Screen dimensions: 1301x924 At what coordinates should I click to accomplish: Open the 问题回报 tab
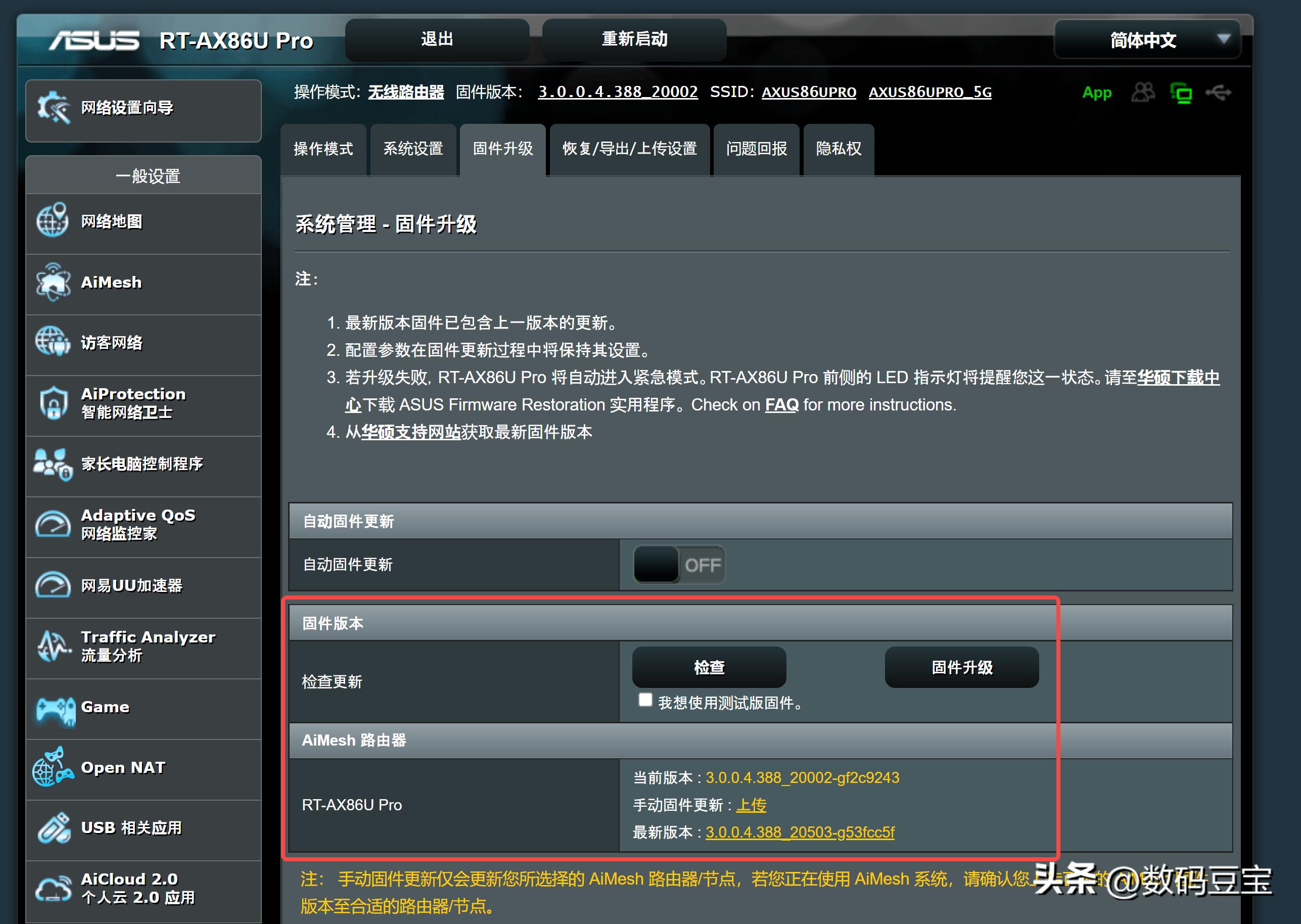click(756, 149)
